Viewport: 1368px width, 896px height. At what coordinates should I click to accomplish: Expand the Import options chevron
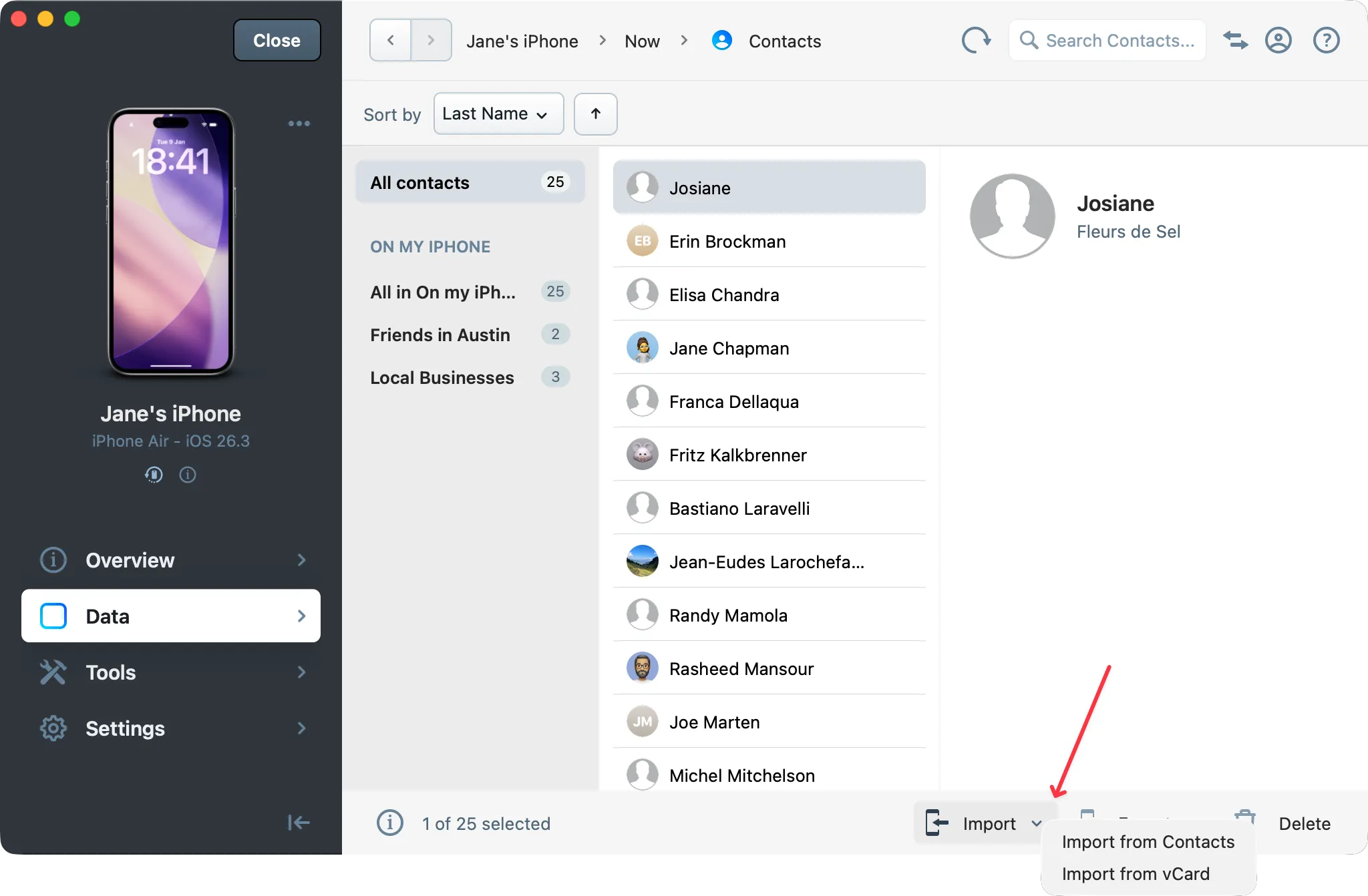1036,823
